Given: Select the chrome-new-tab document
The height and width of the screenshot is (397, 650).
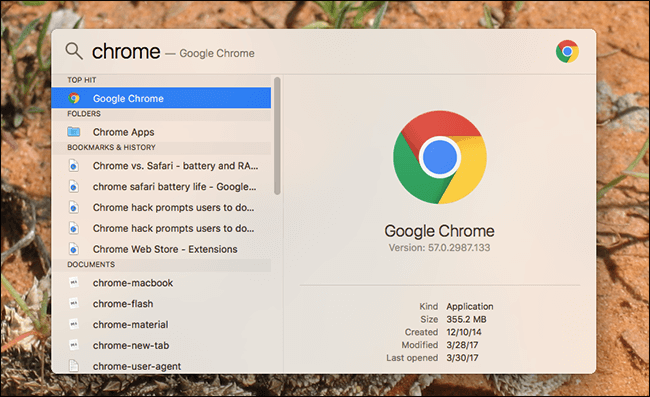Looking at the screenshot, I should [161, 345].
